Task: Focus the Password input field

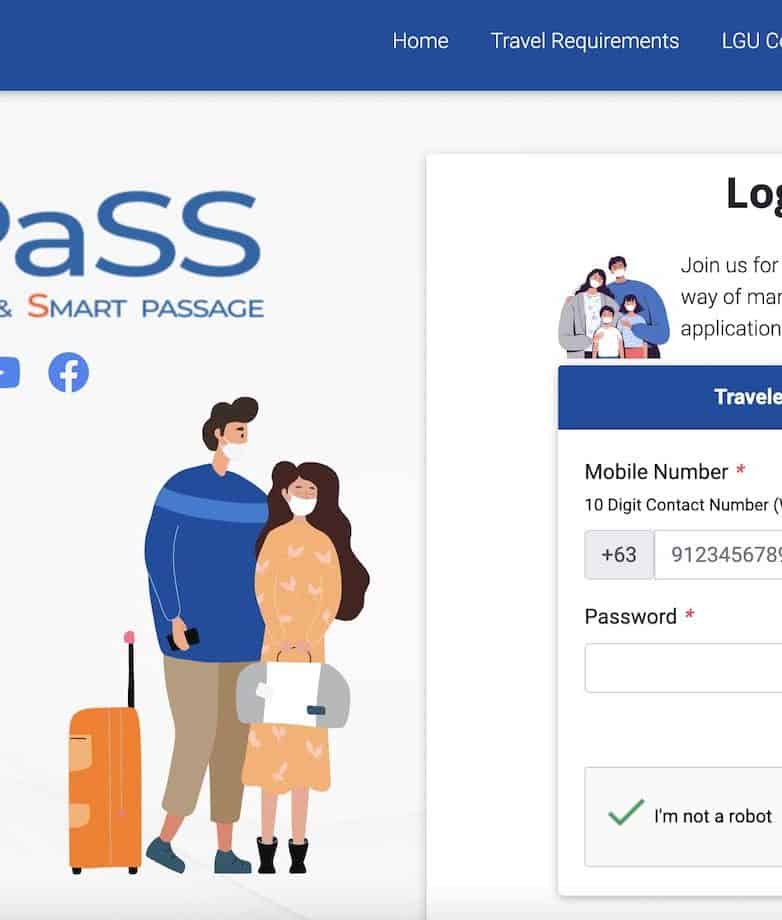Action: (x=683, y=668)
